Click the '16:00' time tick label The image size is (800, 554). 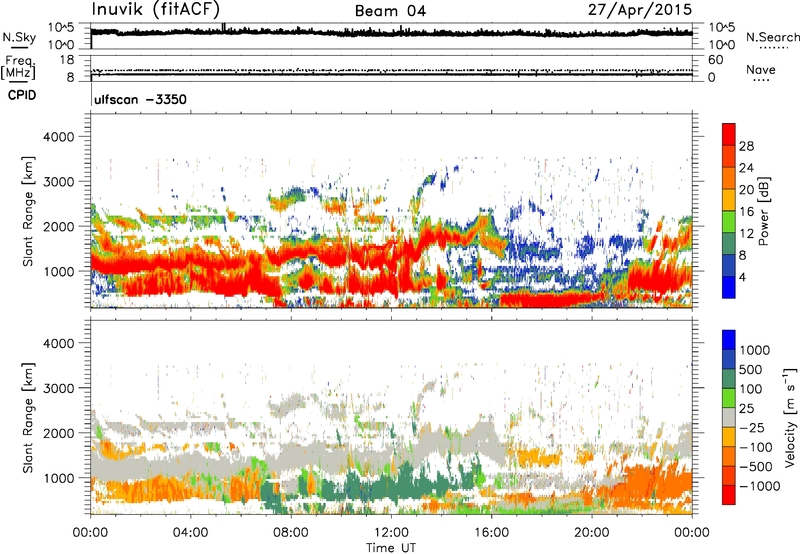click(491, 533)
